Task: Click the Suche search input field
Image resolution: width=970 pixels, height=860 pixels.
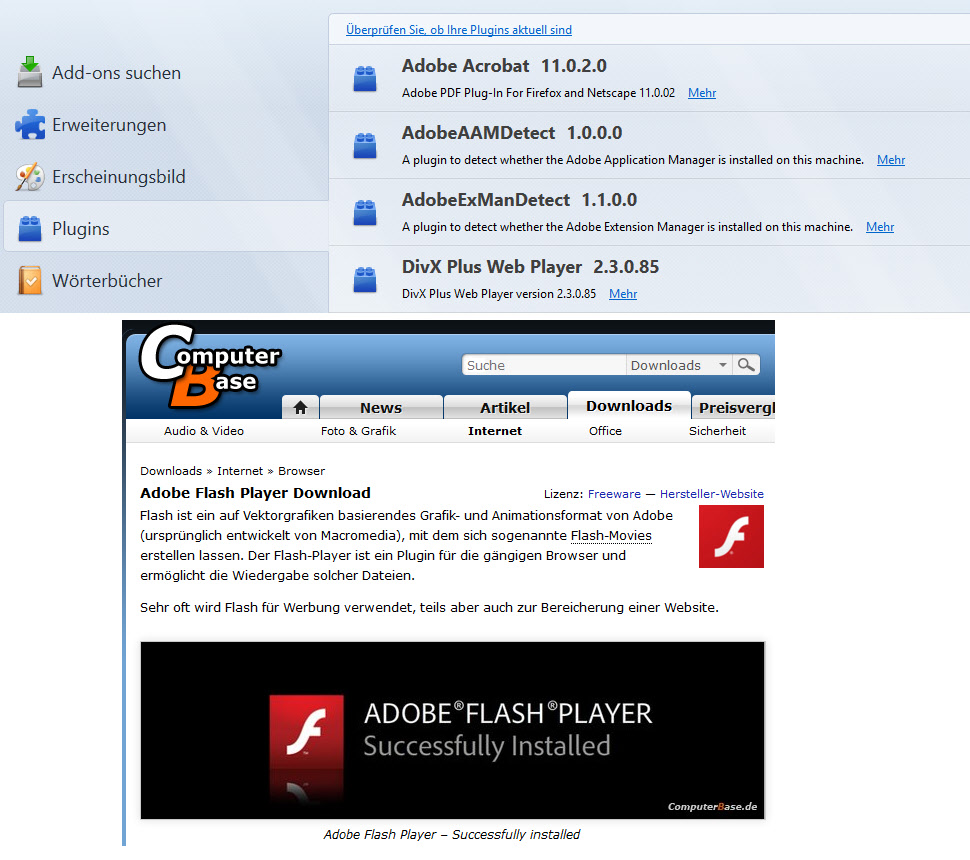Action: coord(544,365)
